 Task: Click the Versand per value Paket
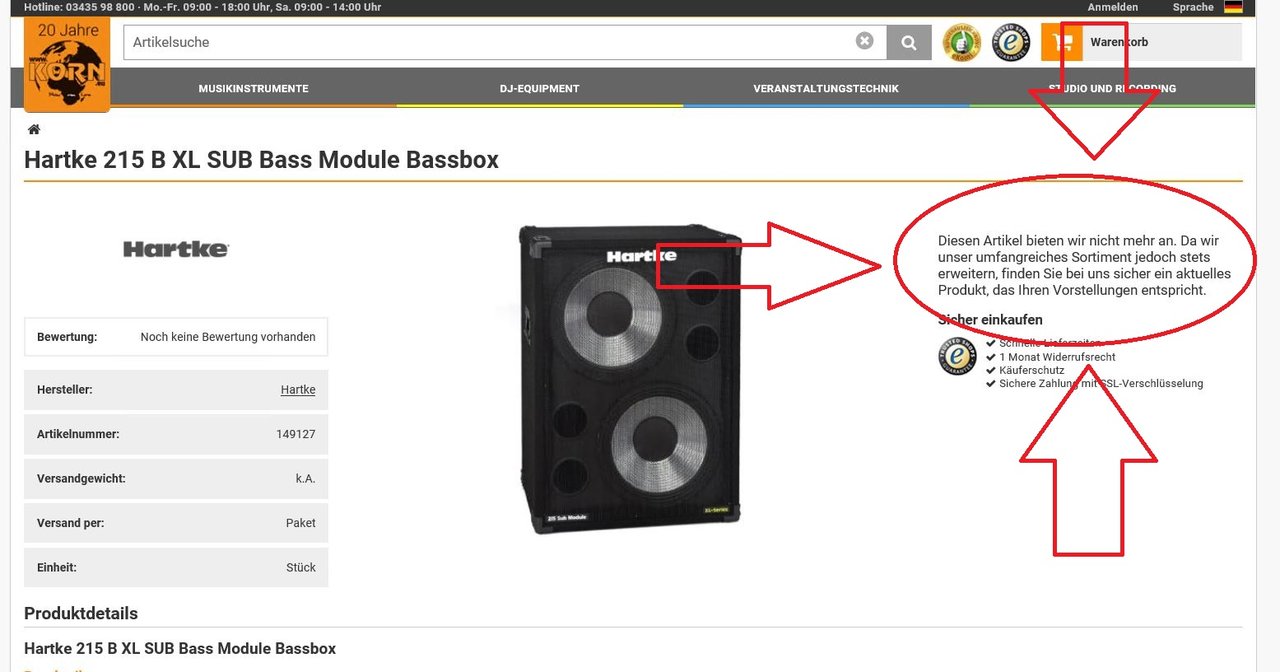[301, 523]
